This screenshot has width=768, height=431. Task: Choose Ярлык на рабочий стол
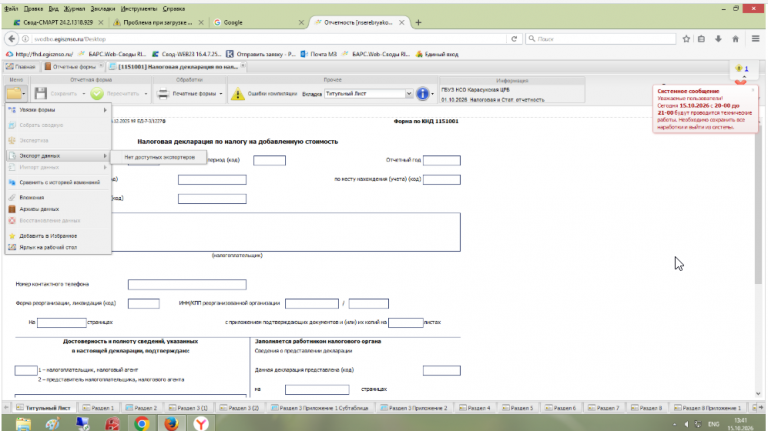pyautogui.click(x=58, y=247)
